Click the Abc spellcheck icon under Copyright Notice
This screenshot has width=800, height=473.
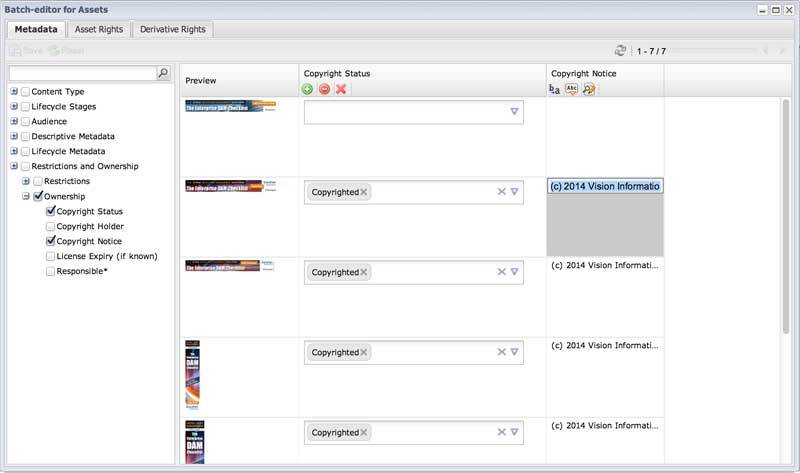click(571, 89)
